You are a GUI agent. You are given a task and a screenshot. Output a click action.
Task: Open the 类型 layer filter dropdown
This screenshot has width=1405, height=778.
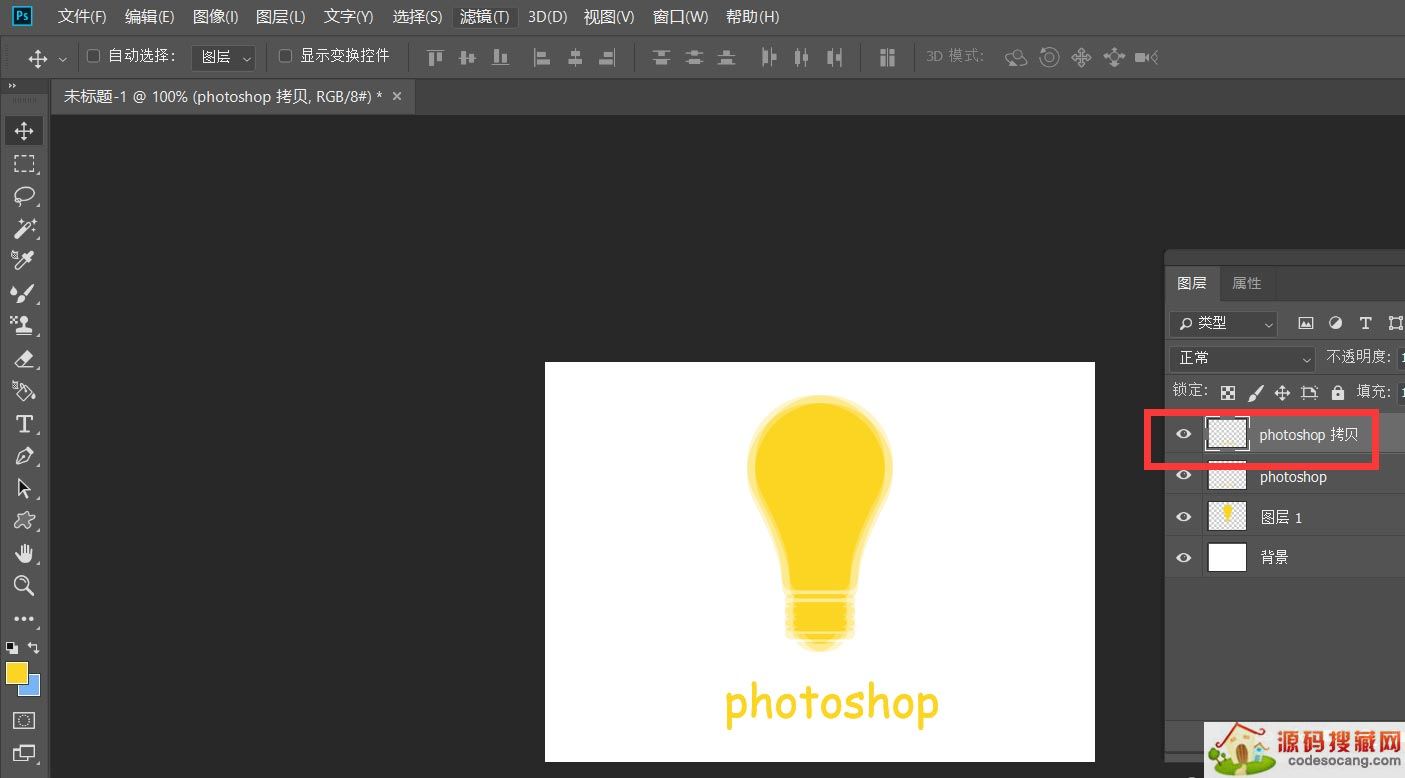click(x=1224, y=323)
